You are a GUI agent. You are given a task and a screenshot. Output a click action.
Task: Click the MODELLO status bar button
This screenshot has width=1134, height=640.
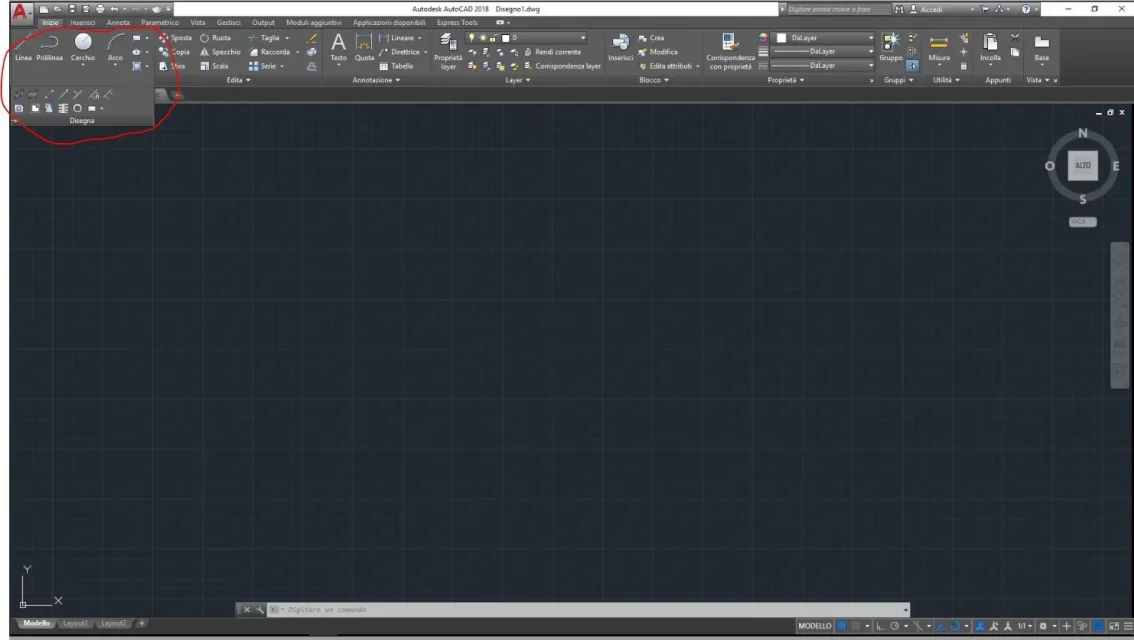[814, 626]
